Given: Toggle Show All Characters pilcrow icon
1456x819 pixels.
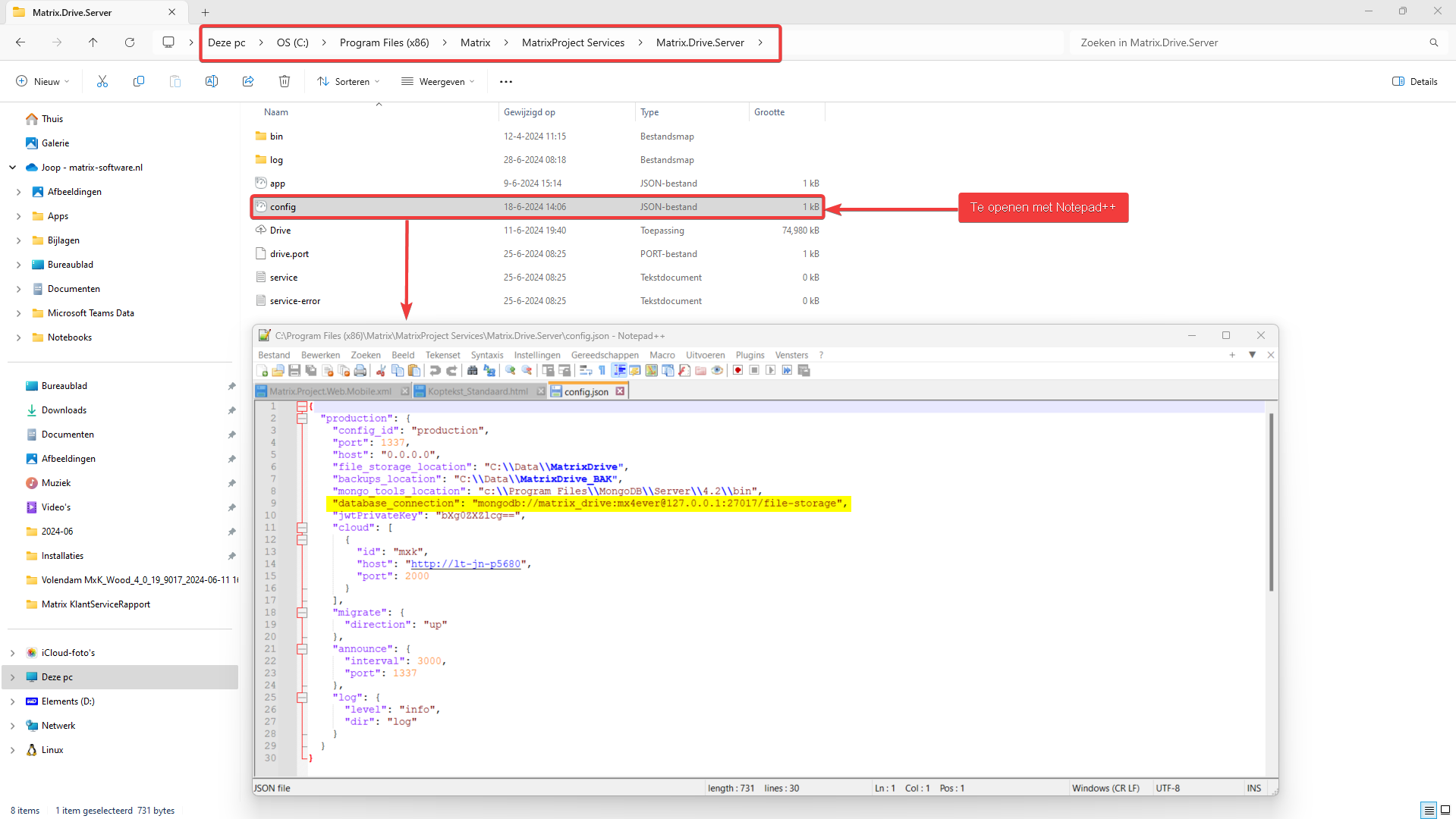Looking at the screenshot, I should click(602, 370).
